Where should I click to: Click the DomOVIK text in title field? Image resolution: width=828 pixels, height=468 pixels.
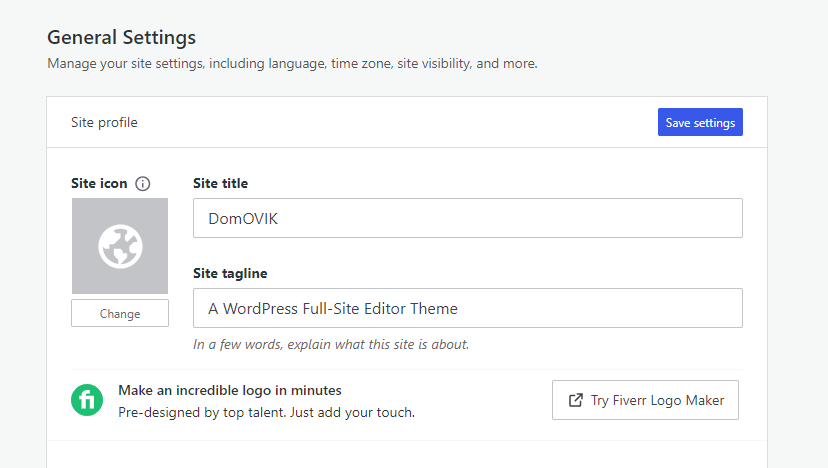pos(243,219)
